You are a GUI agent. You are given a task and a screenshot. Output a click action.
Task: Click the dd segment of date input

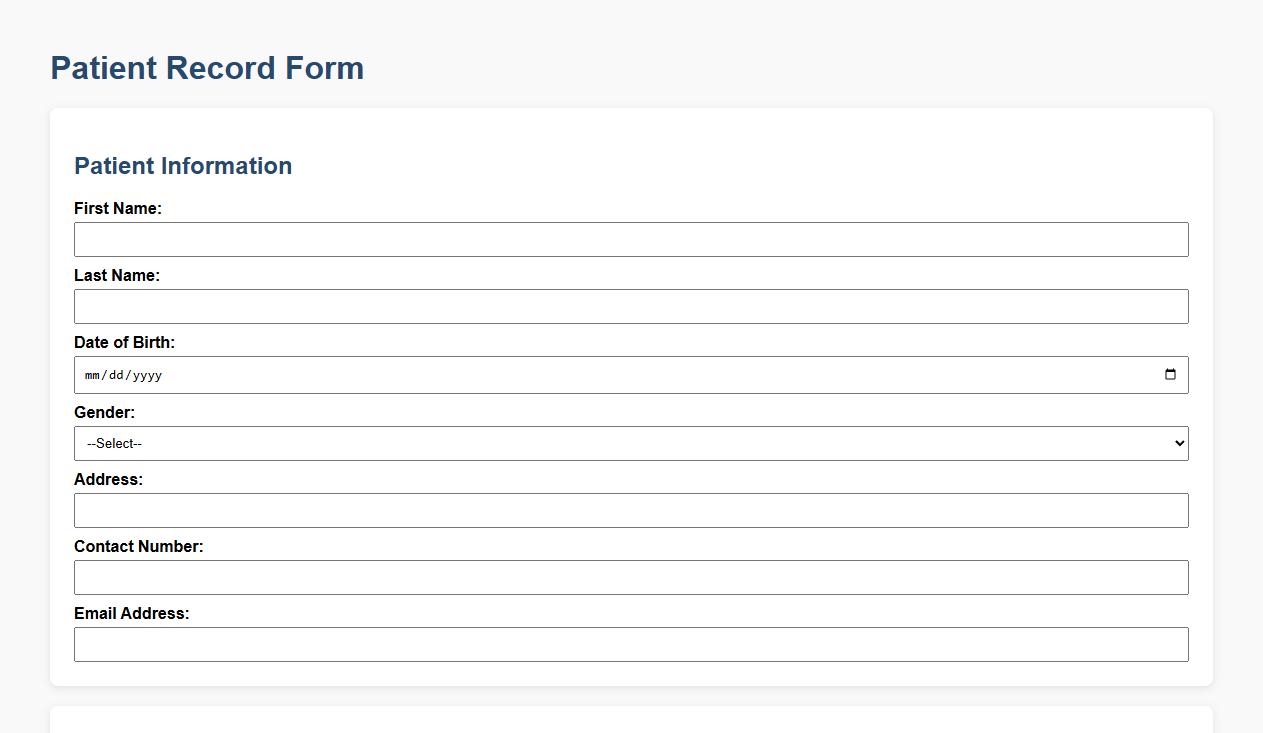point(117,375)
